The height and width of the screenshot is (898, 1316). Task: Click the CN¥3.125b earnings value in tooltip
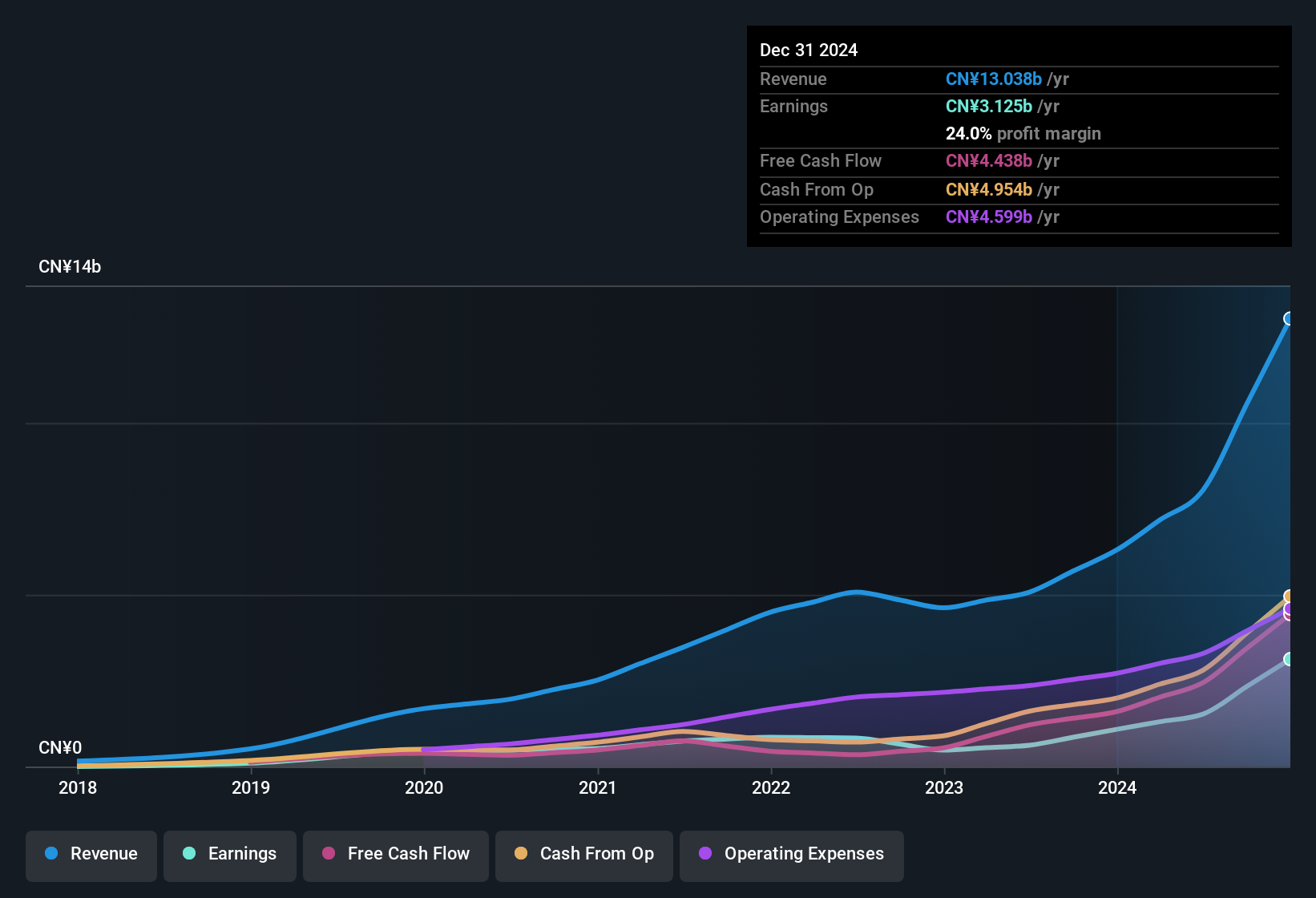click(989, 106)
